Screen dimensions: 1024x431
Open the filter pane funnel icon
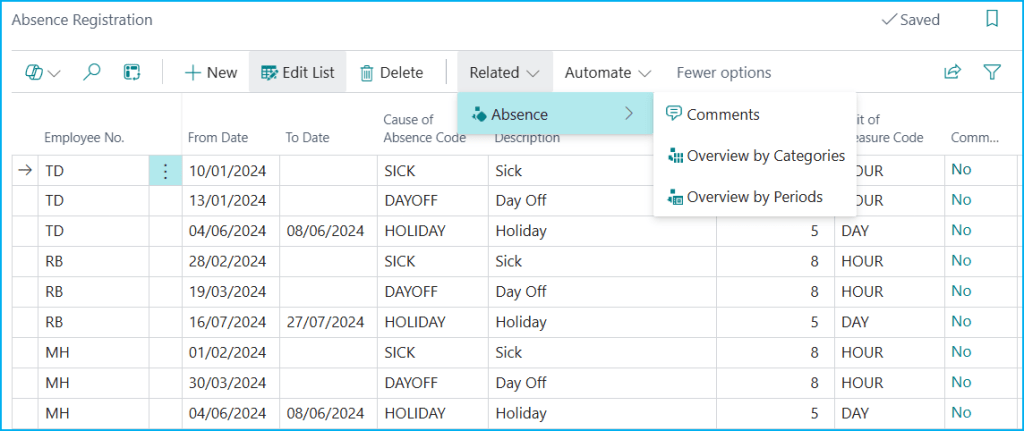(x=991, y=72)
